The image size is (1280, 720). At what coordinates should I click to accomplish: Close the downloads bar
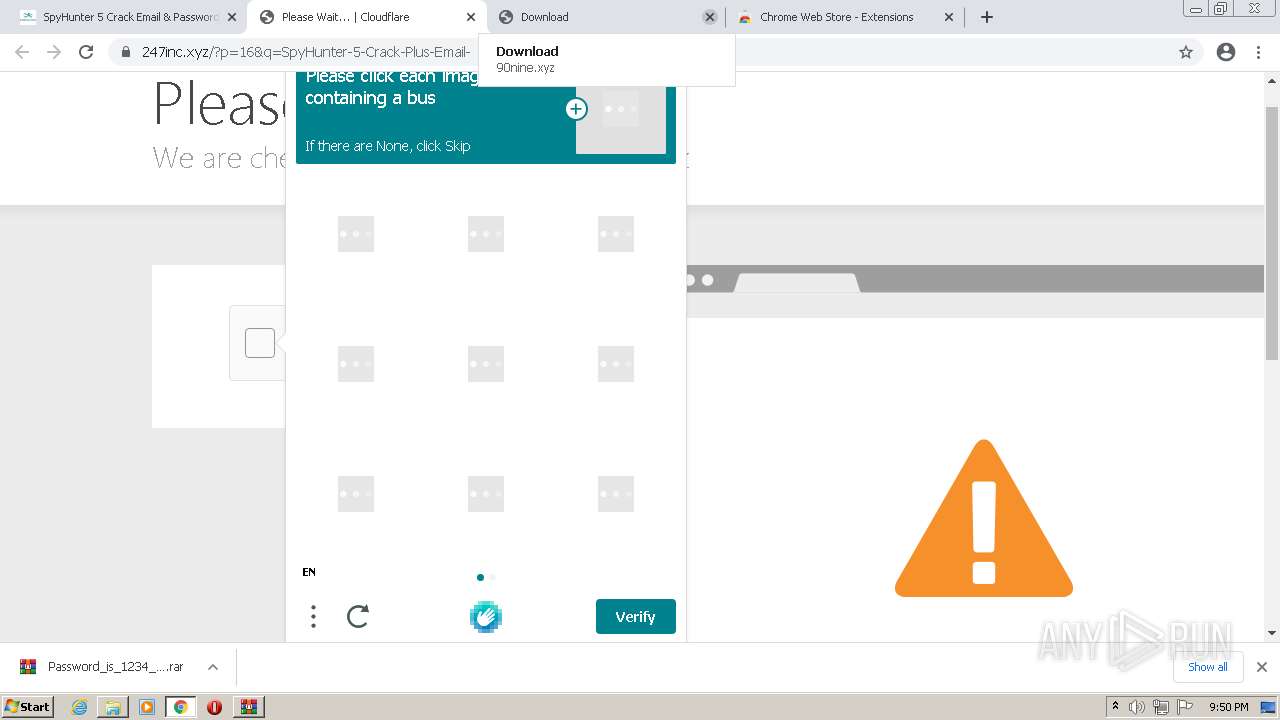tap(1262, 667)
